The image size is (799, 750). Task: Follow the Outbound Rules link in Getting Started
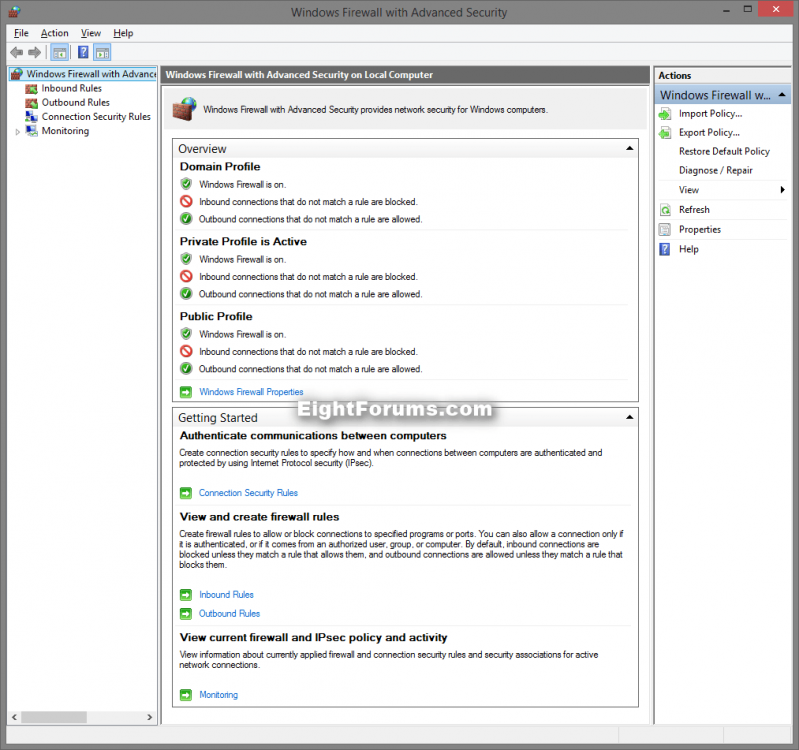pyautogui.click(x=229, y=613)
